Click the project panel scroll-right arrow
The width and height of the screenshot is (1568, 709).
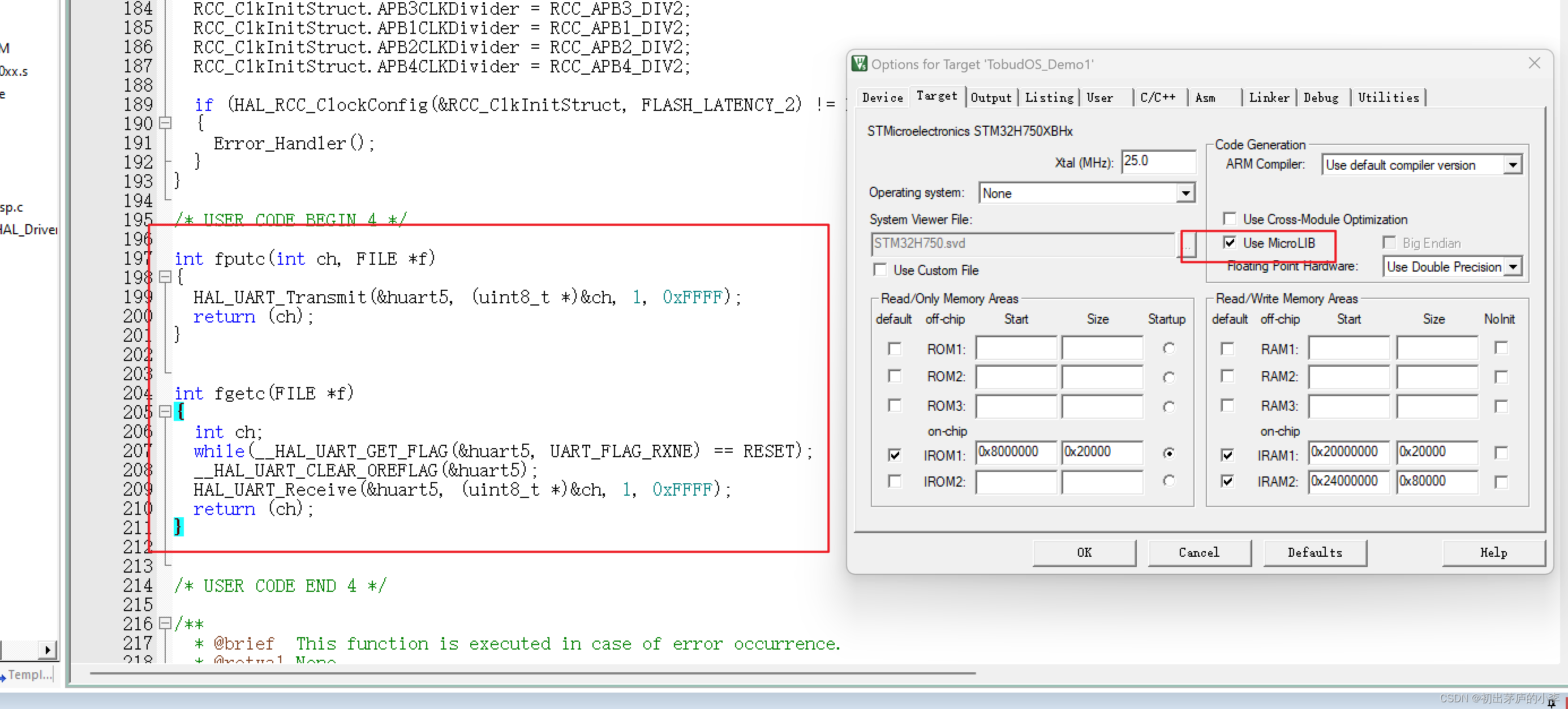click(48, 650)
